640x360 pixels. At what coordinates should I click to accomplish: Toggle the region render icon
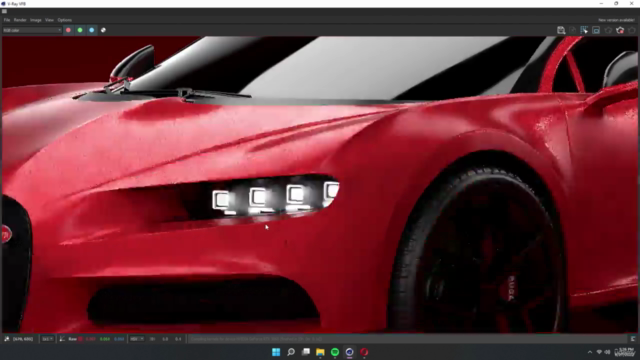[596, 30]
